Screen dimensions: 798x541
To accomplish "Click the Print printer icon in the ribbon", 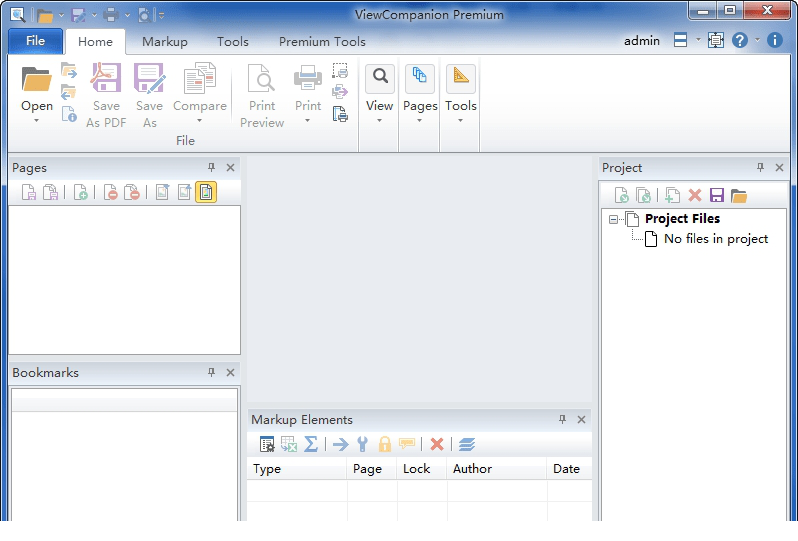I will click(x=308, y=78).
